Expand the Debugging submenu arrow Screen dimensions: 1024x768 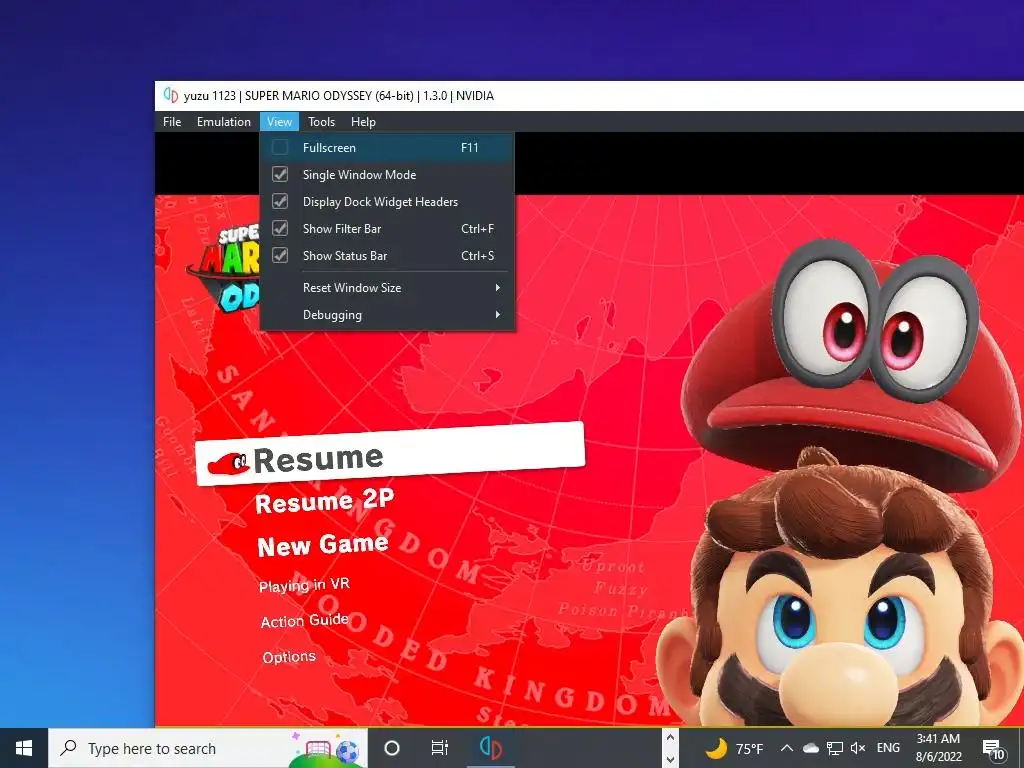tap(498, 315)
